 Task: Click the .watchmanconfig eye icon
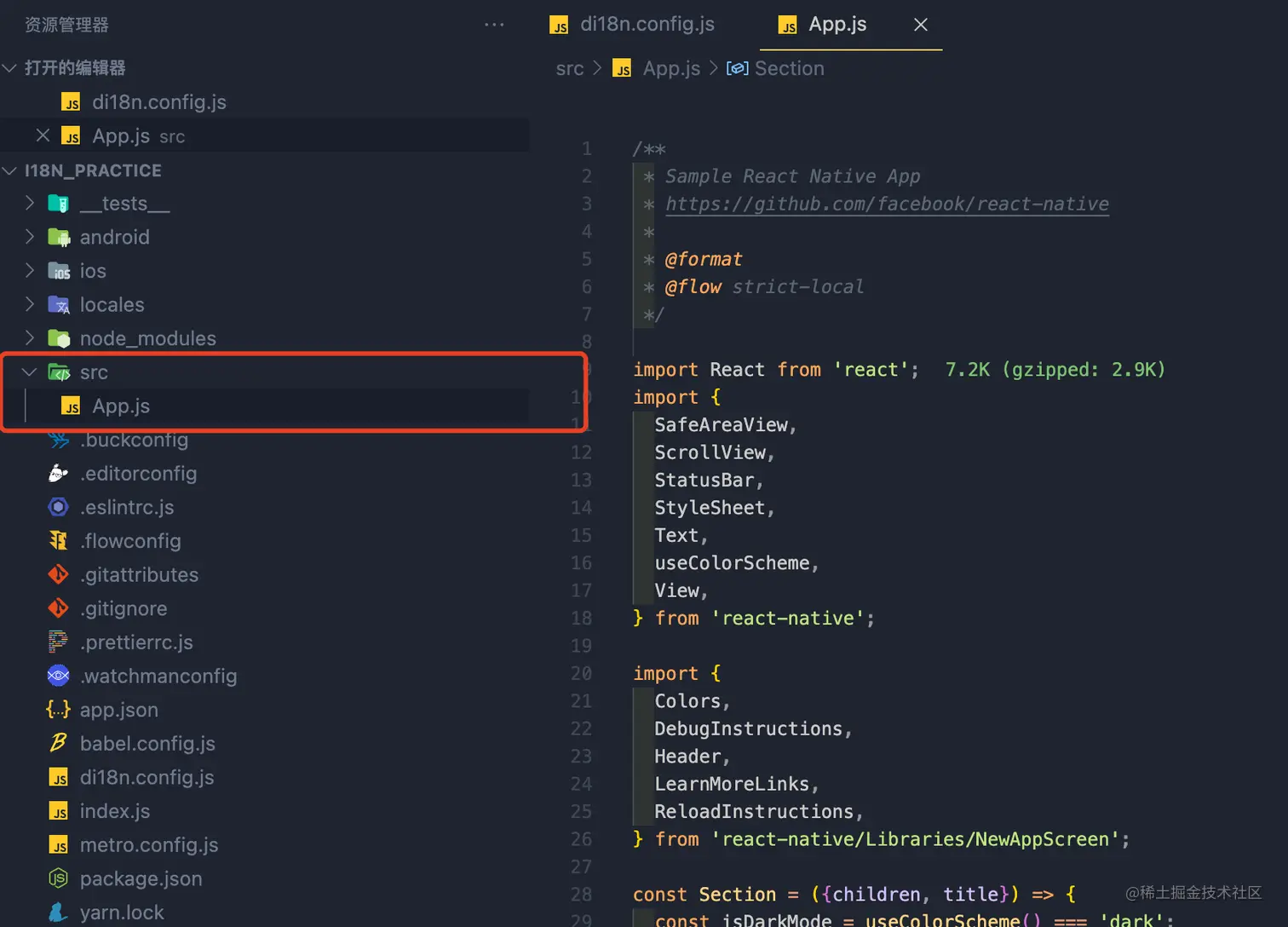click(x=58, y=676)
